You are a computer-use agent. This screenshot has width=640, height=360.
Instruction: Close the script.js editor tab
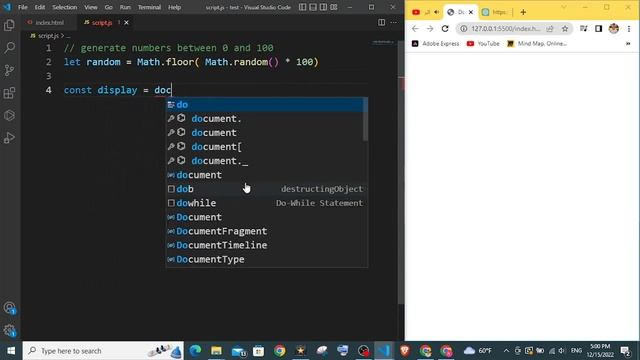127,22
